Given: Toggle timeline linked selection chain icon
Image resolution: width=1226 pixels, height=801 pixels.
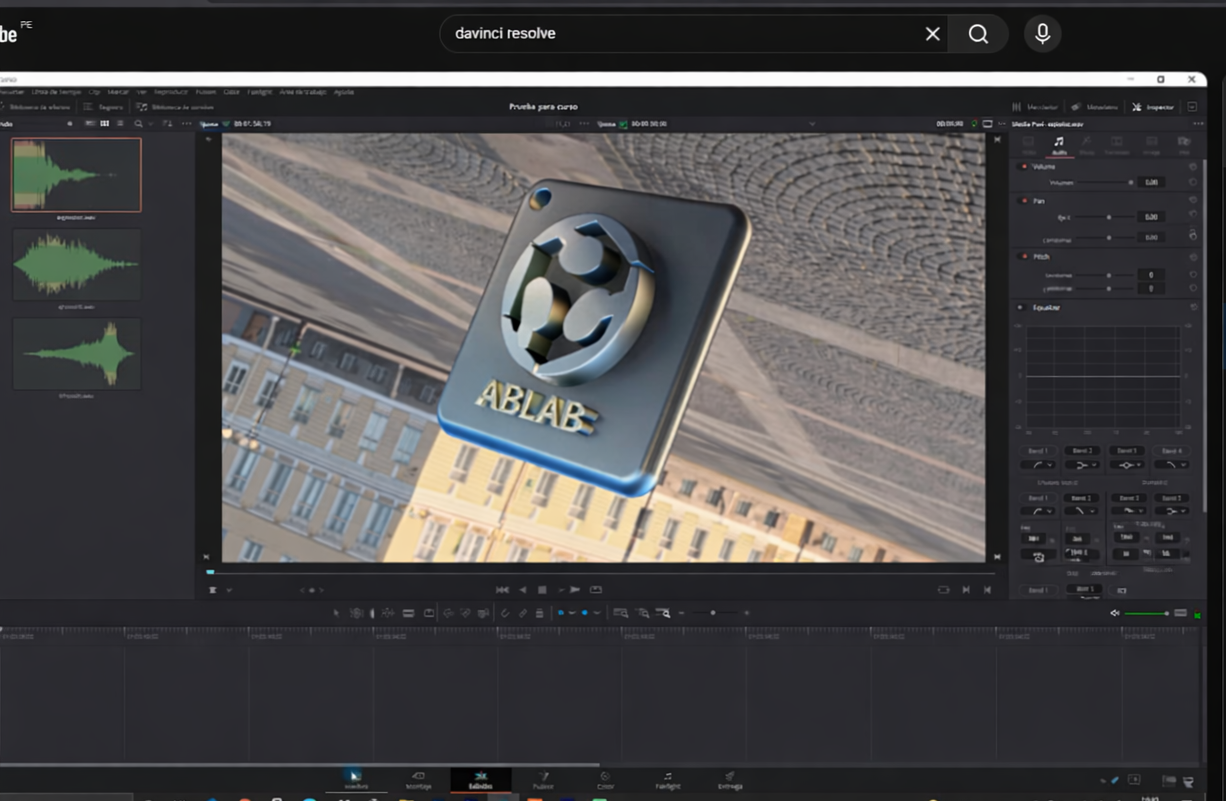Looking at the screenshot, I should [522, 612].
